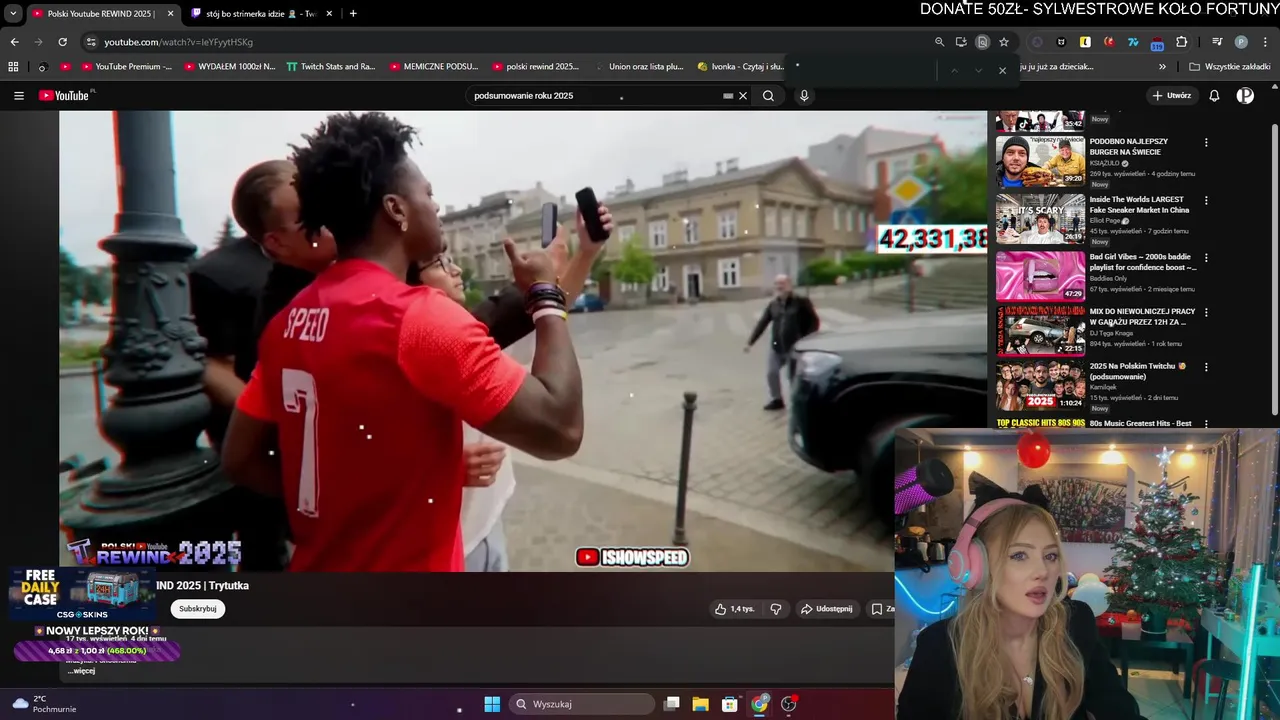
Task: Open the weather widget showing 2°C
Action: (x=43, y=704)
